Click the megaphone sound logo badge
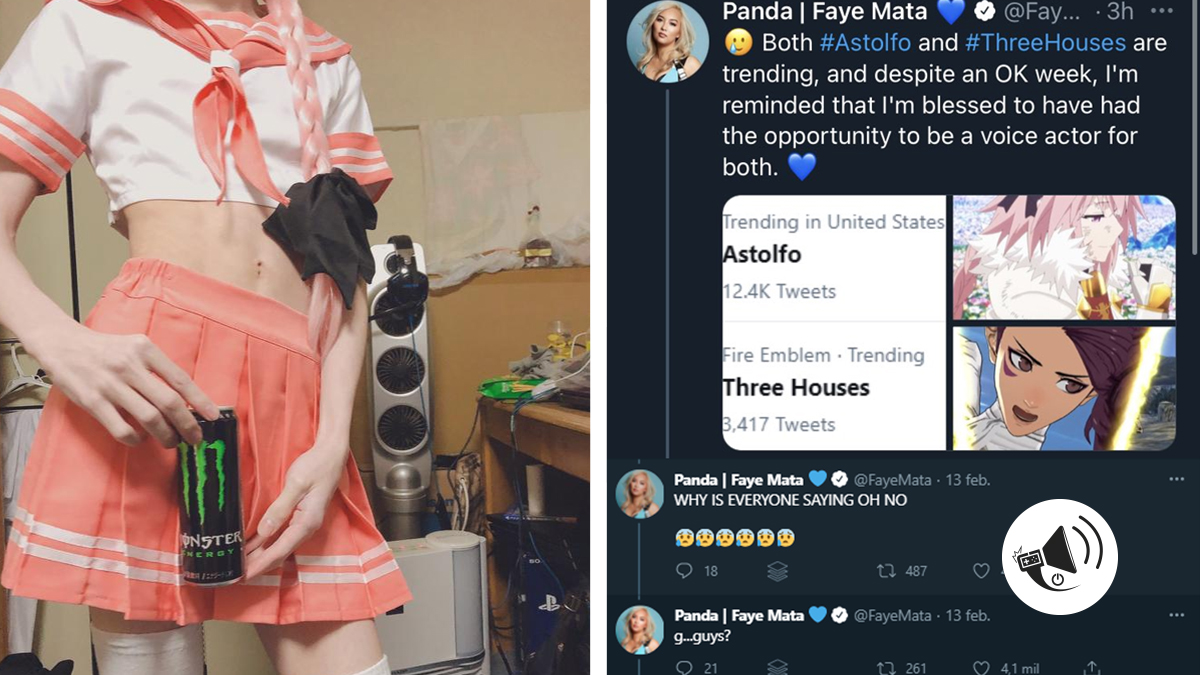This screenshot has height=675, width=1200. click(1060, 556)
